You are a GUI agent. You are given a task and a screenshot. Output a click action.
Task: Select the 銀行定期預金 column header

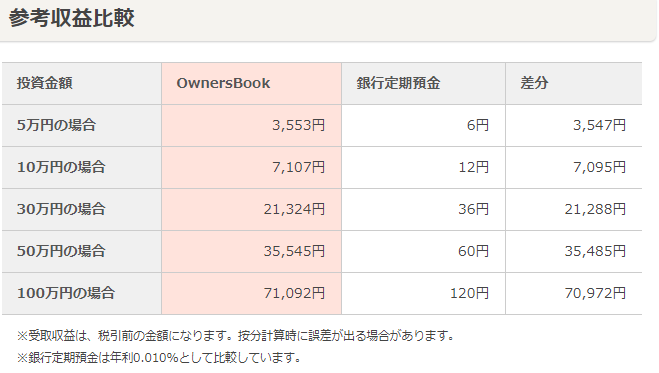[398, 83]
